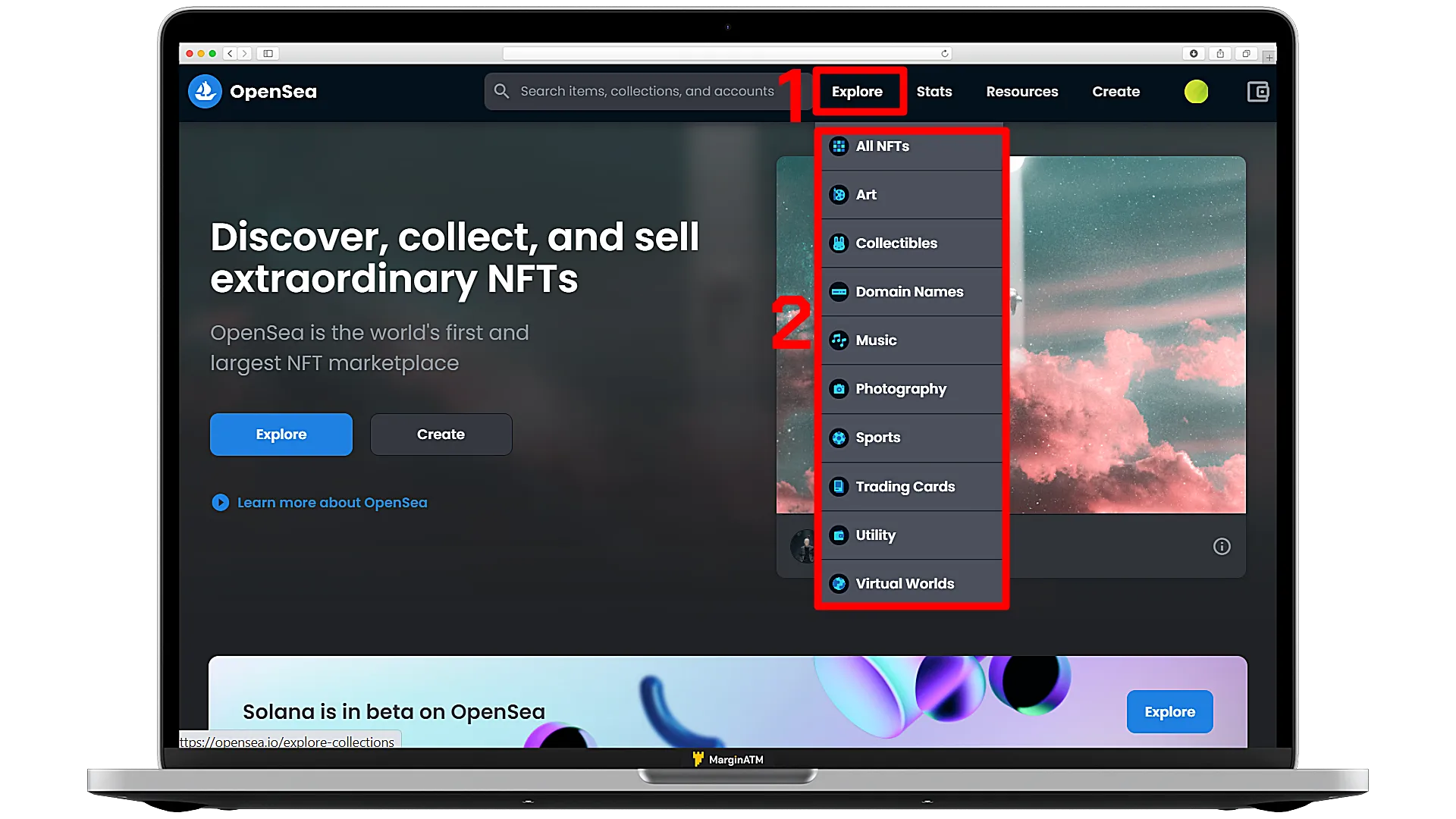
Task: Focus the search items input field
Action: [647, 91]
